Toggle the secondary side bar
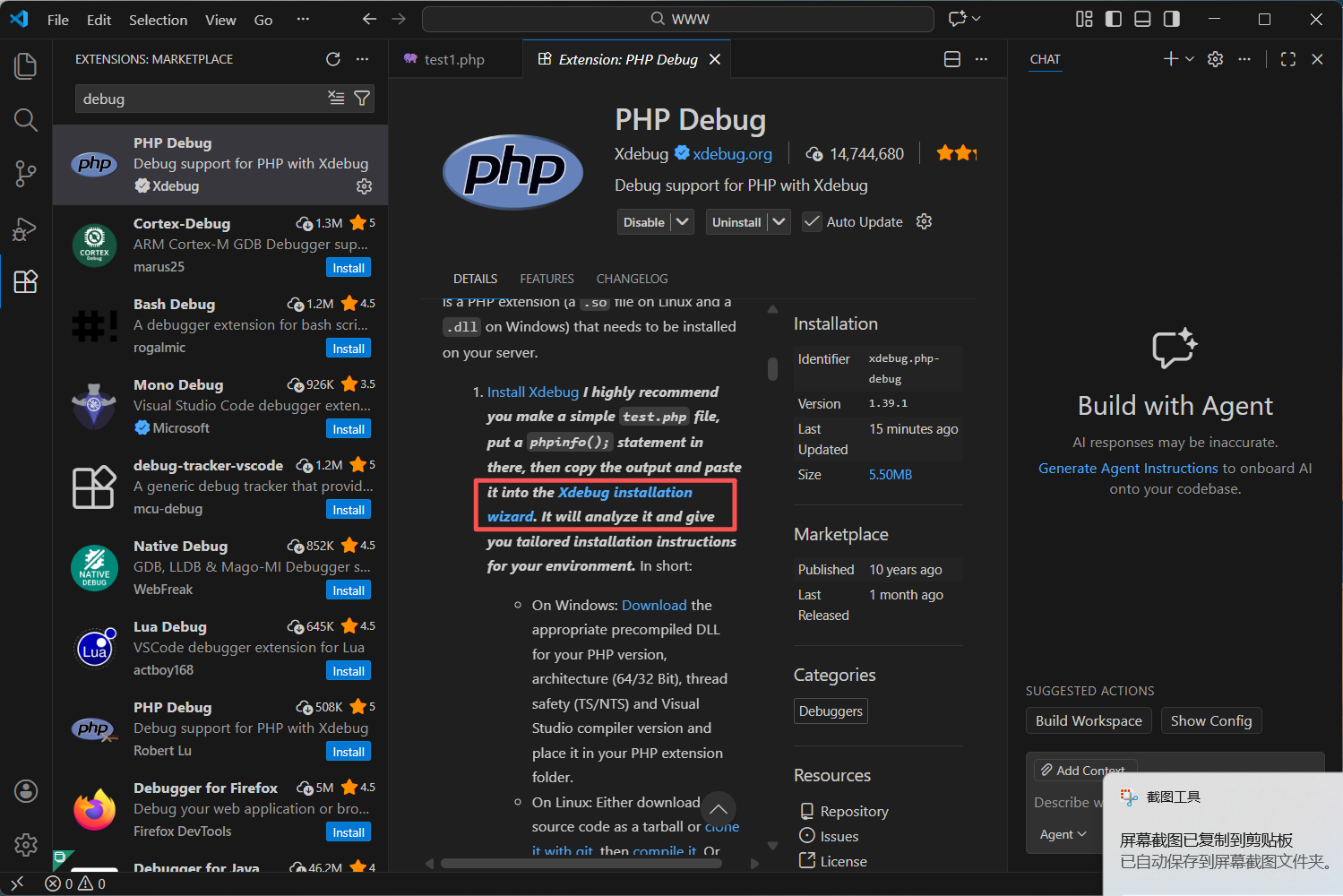1343x896 pixels. pyautogui.click(x=1171, y=19)
